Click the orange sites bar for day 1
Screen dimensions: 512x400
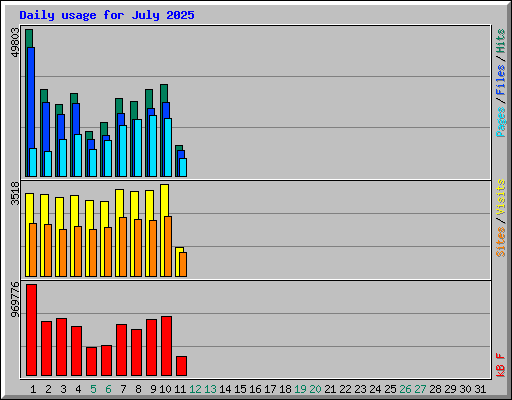coord(33,250)
